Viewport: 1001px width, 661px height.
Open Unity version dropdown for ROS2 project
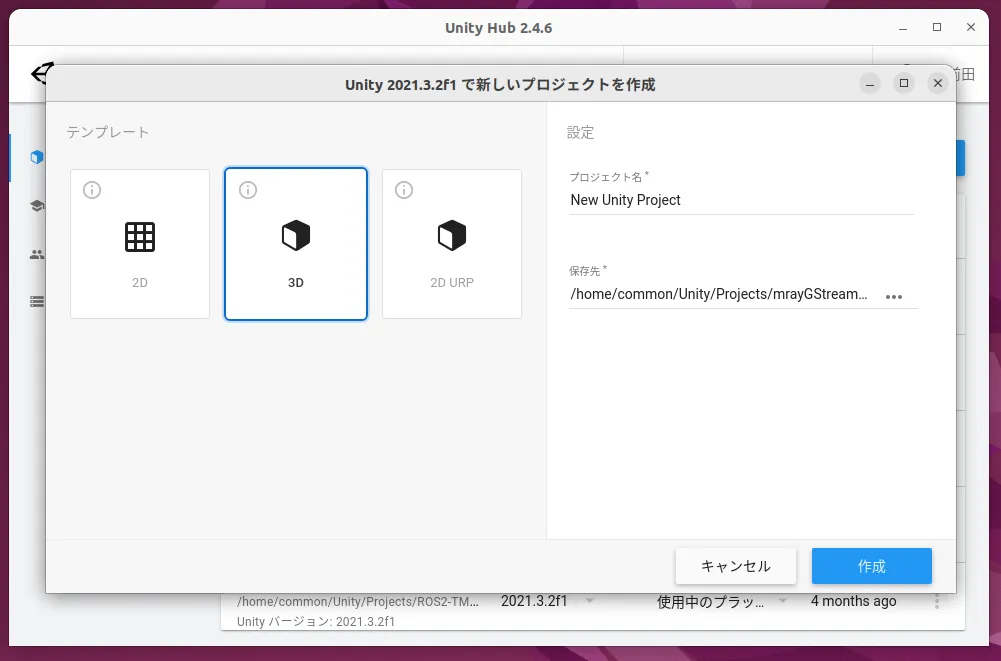click(590, 601)
